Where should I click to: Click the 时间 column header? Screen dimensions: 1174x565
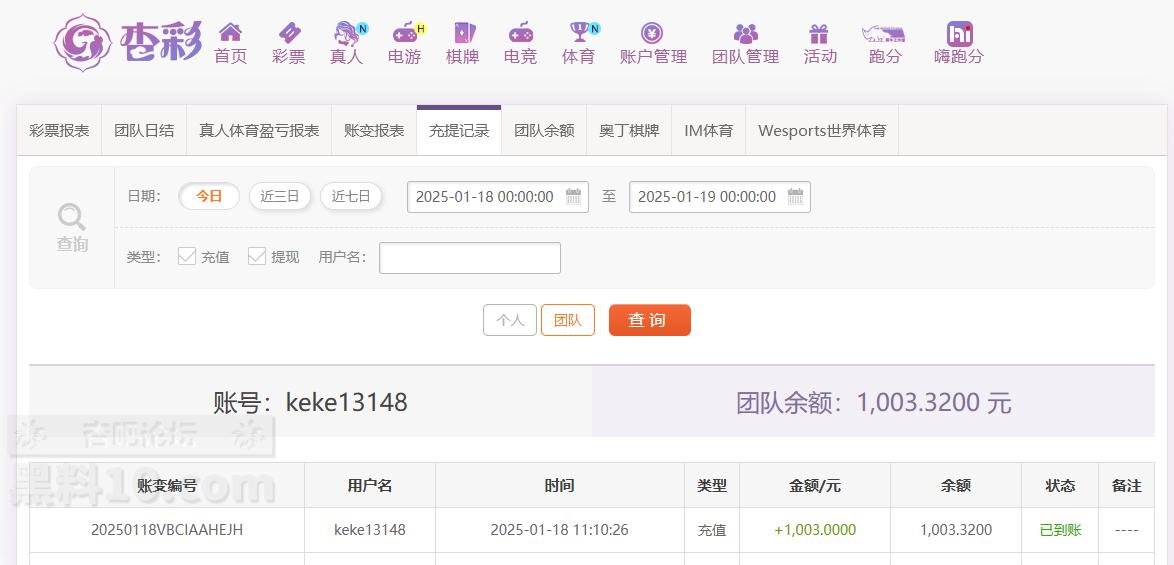point(560,486)
